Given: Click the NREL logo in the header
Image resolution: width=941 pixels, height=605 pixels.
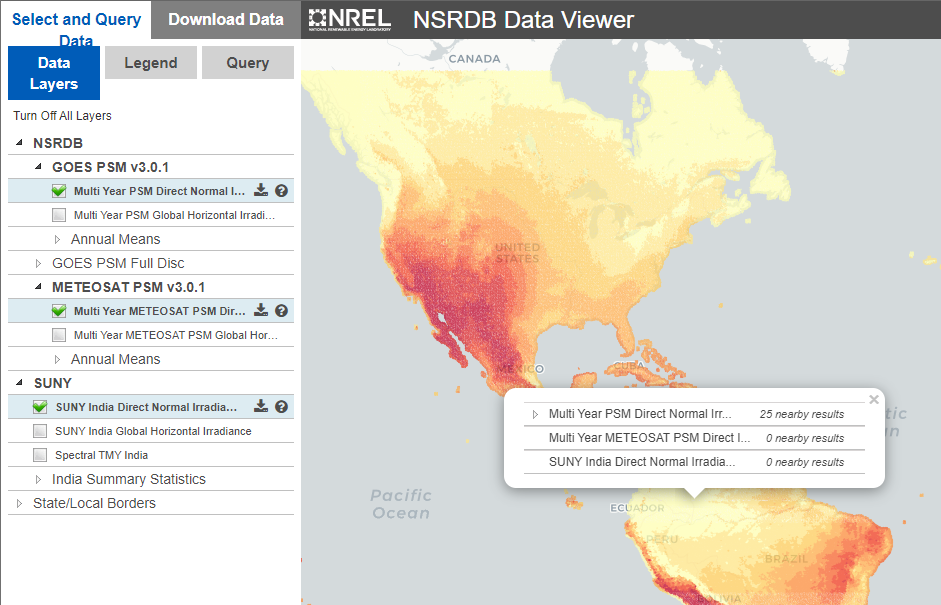Looking at the screenshot, I should tap(349, 18).
